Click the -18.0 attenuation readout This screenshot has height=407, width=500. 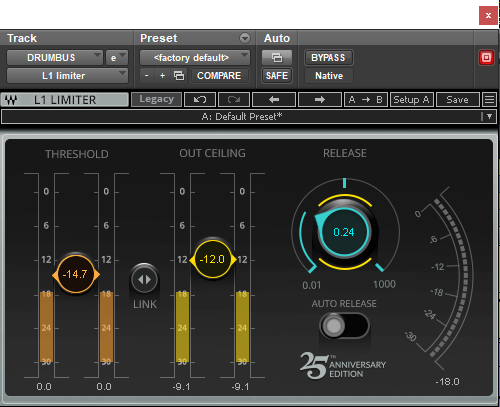coord(447,382)
